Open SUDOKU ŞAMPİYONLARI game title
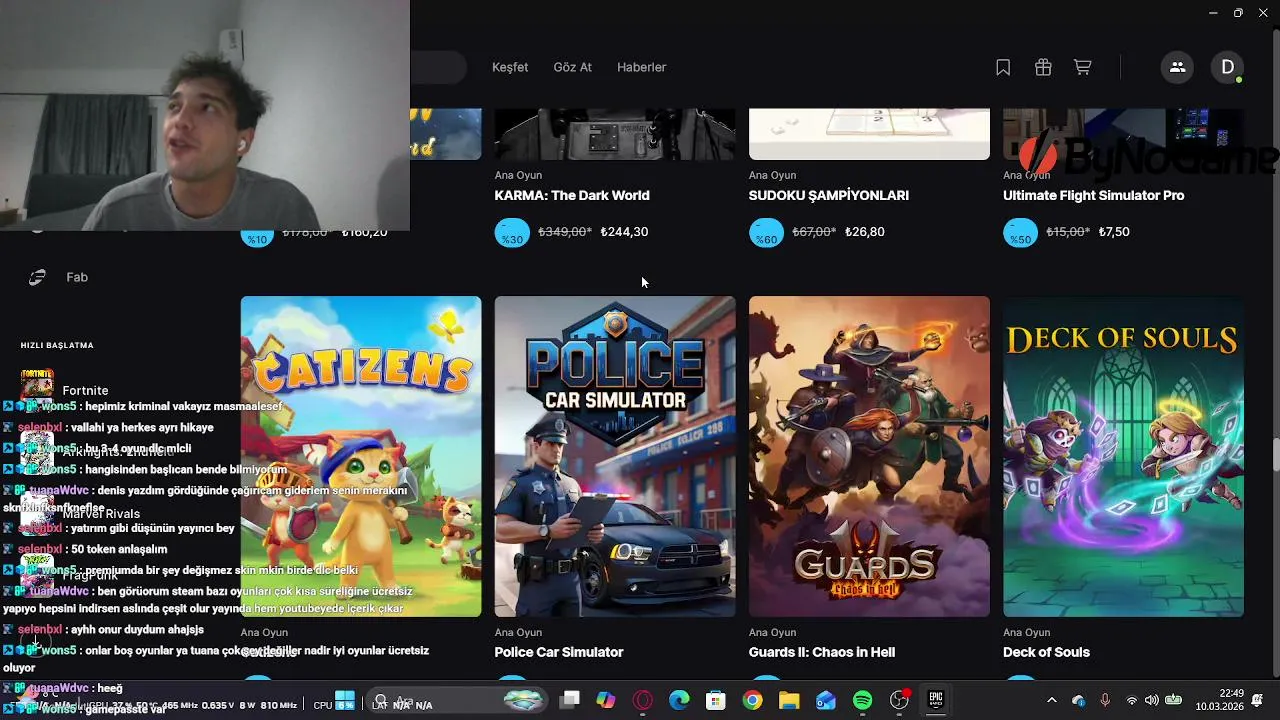Screen dimensions: 1280x720 829,195
